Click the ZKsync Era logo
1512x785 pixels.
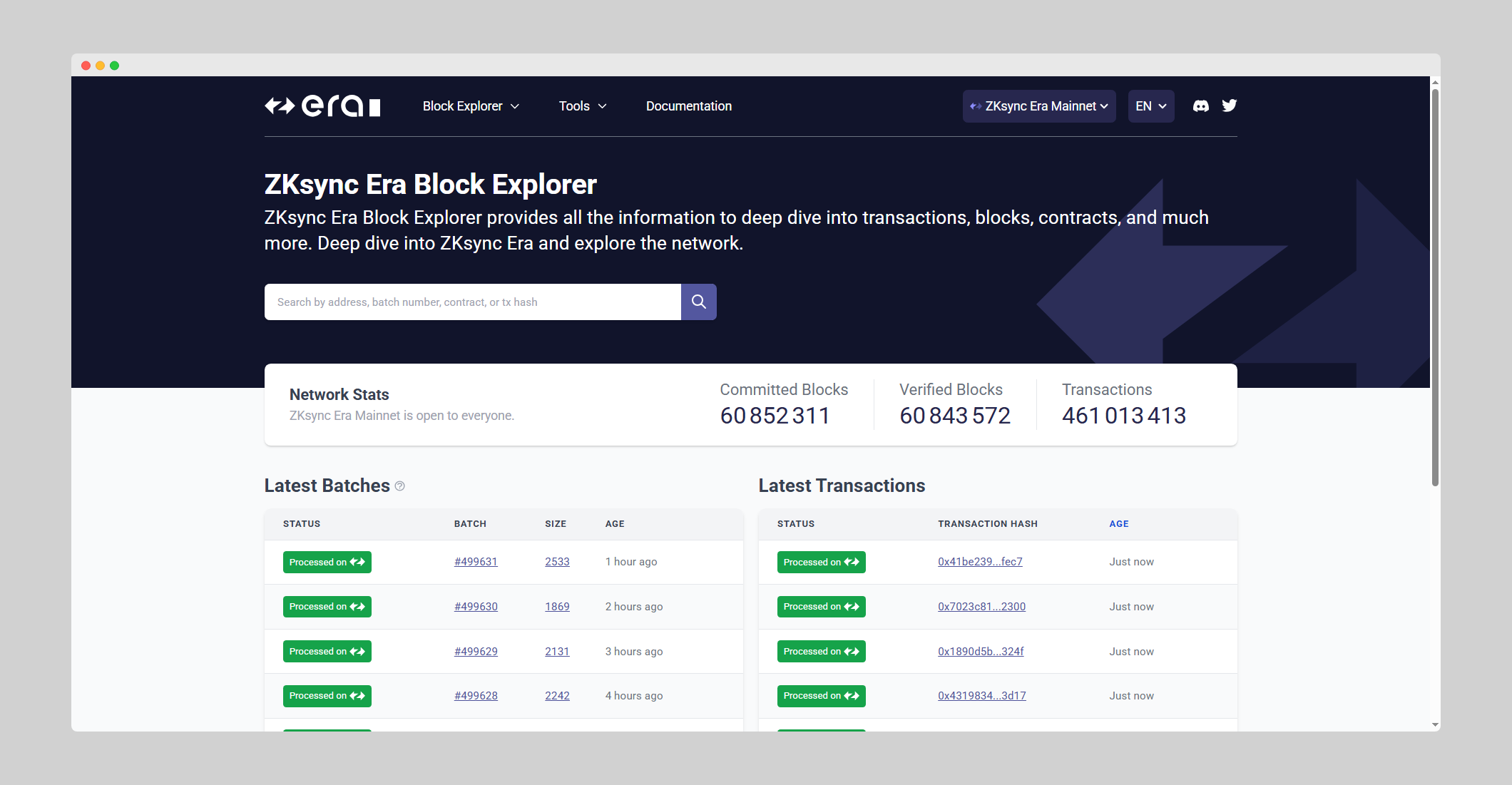pos(322,106)
